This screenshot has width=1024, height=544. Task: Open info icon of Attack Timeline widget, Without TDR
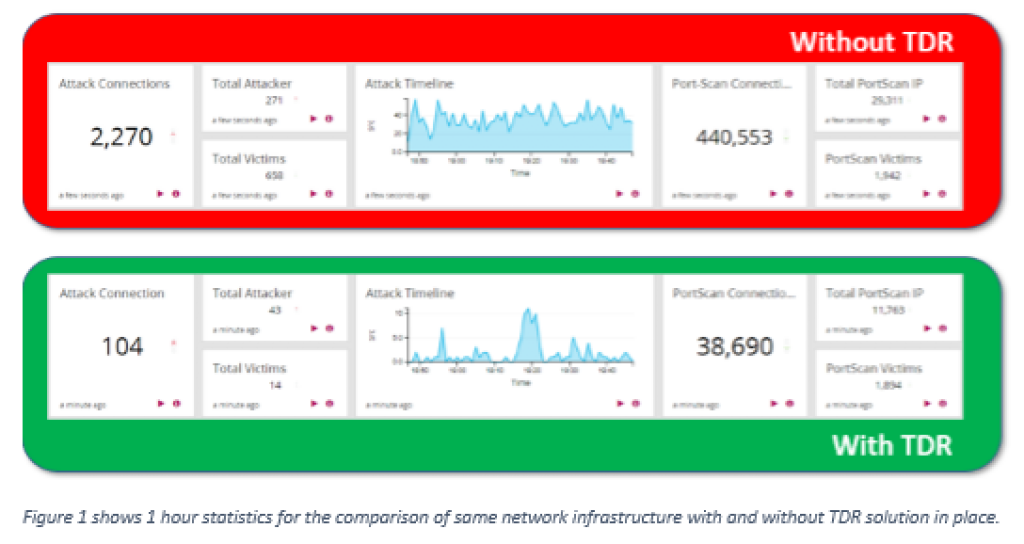[x=635, y=194]
